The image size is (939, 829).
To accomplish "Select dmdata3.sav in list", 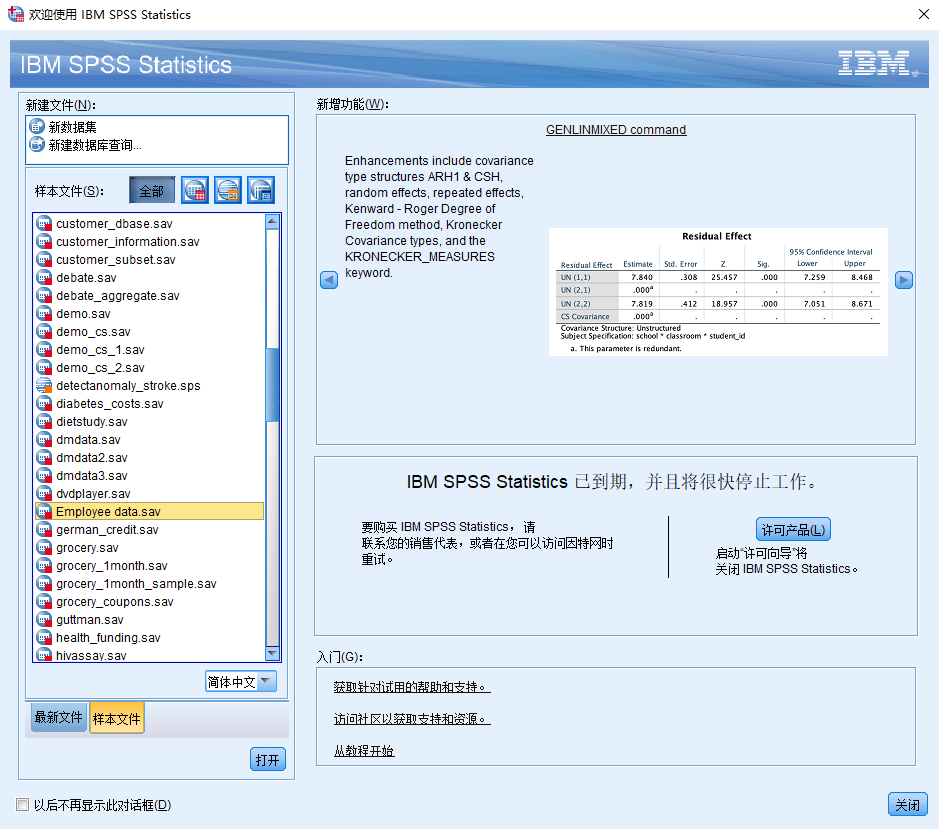I will coord(150,475).
